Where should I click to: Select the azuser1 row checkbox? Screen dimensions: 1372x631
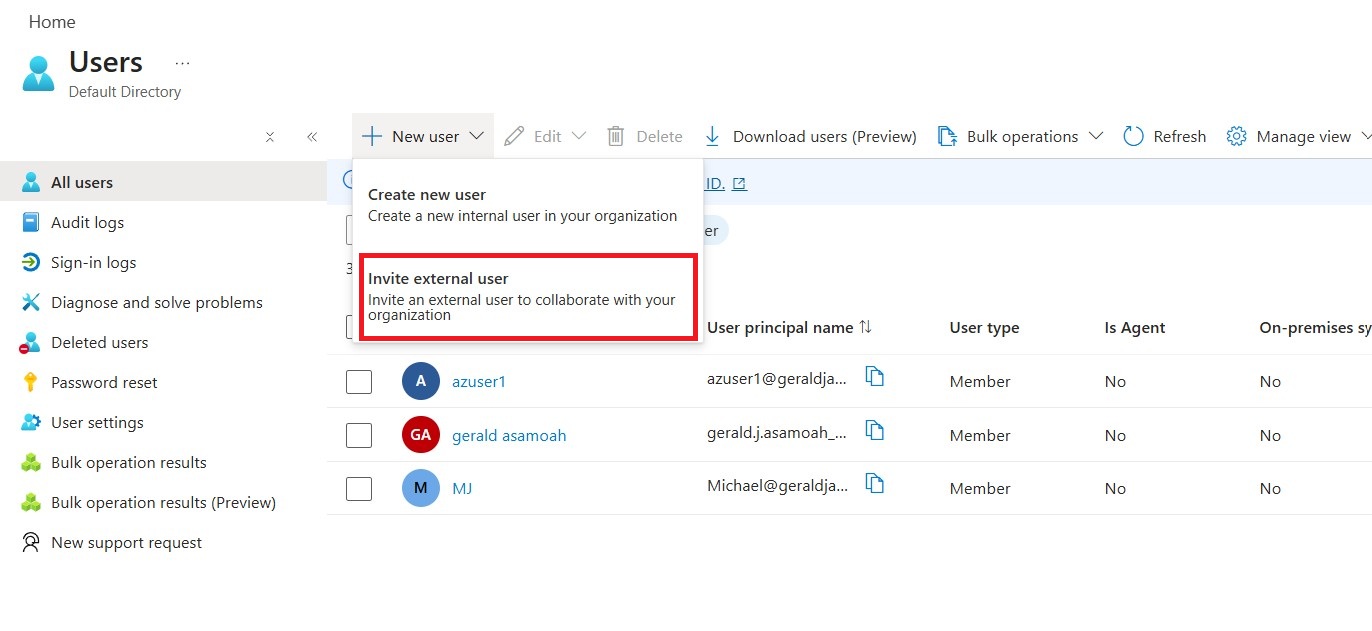(359, 382)
